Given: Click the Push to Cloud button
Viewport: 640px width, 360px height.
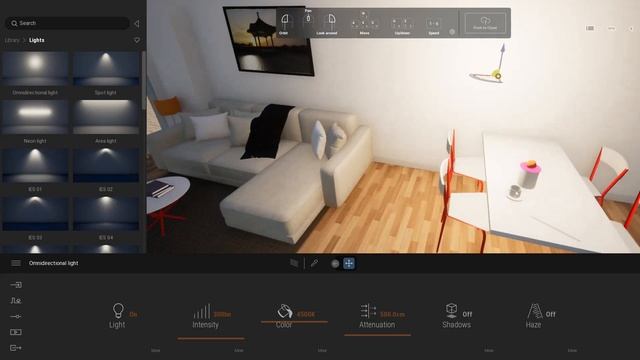Looking at the screenshot, I should [x=485, y=23].
